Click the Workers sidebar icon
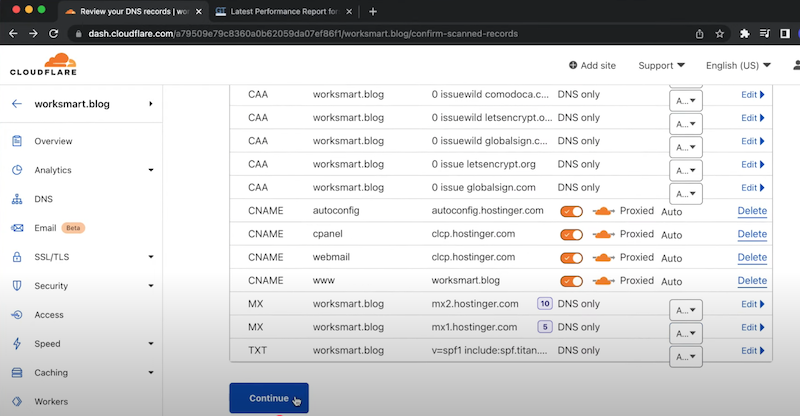The image size is (800, 416). 17,402
